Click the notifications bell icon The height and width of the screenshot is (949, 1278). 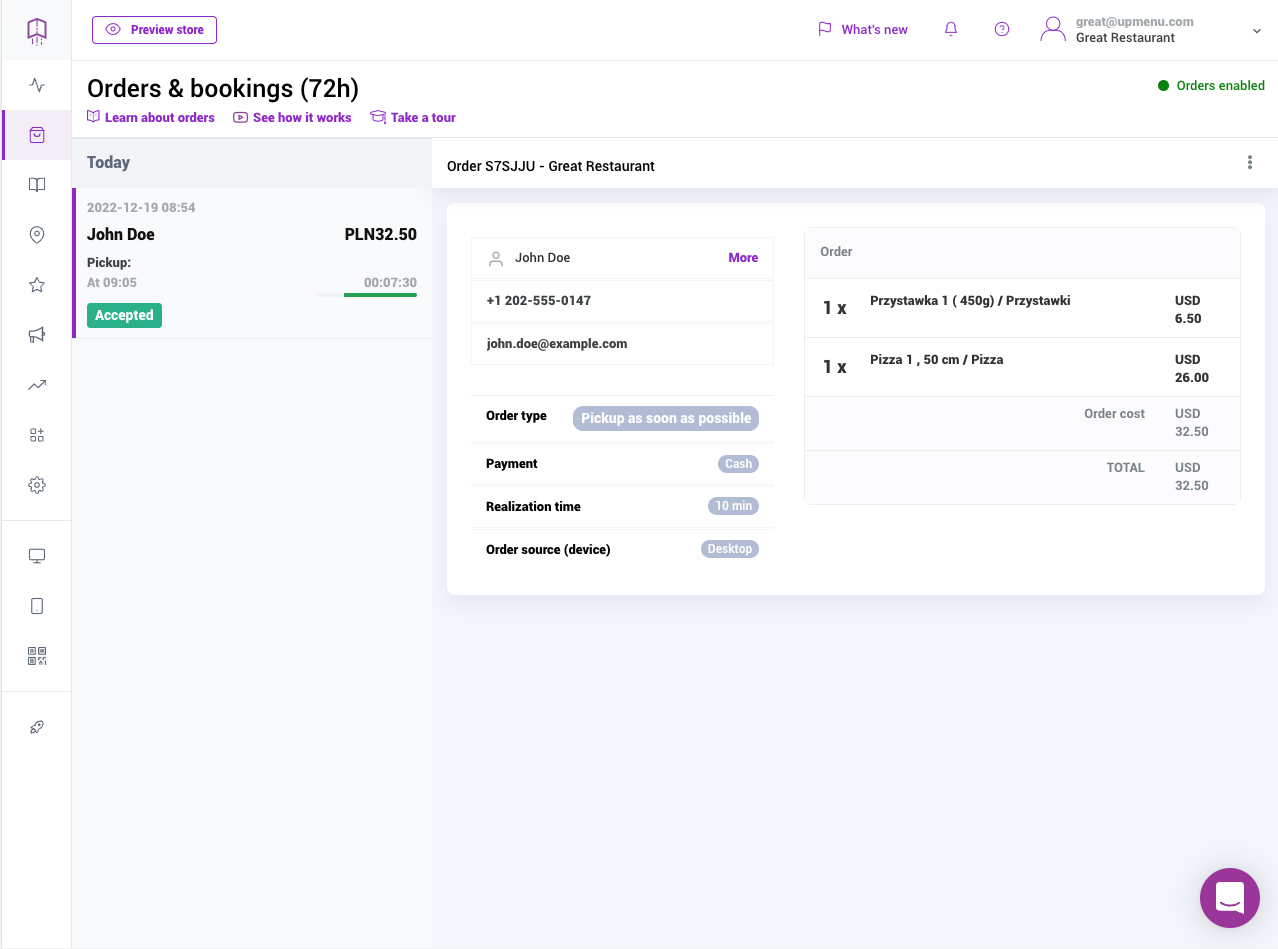click(x=951, y=30)
